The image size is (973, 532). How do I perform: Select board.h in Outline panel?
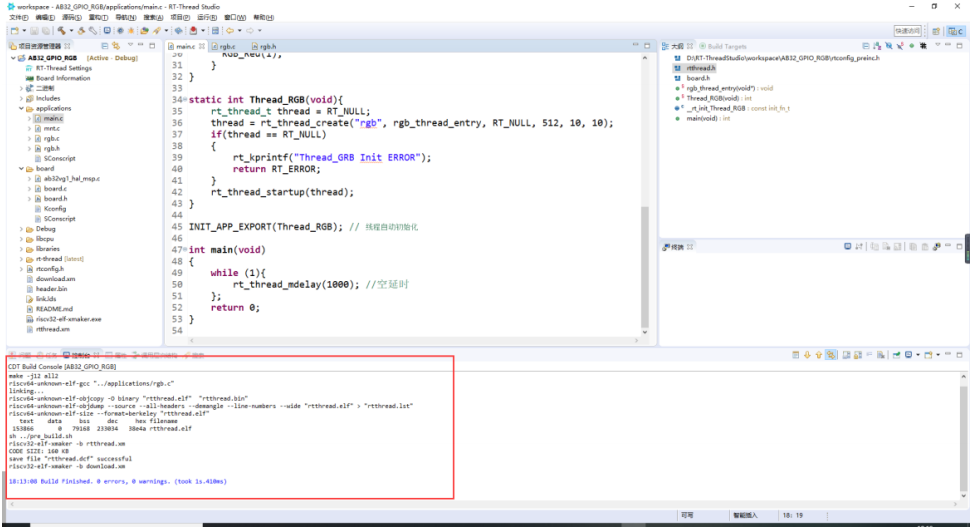point(697,78)
